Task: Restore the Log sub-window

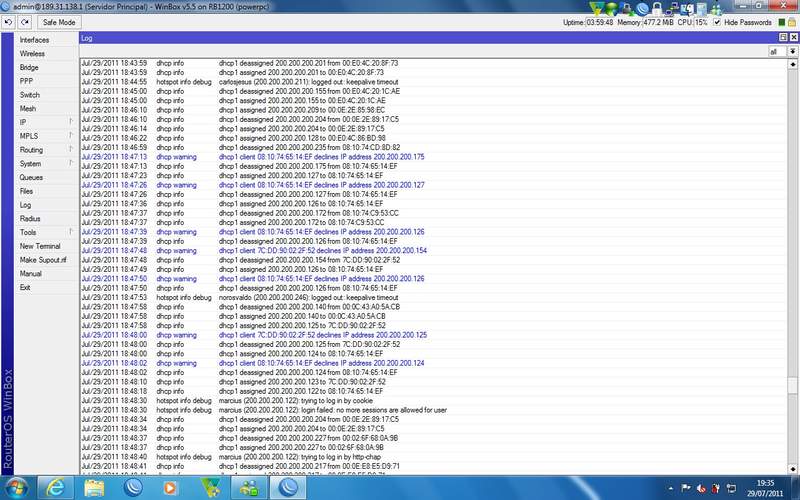Action: pyautogui.click(x=783, y=37)
